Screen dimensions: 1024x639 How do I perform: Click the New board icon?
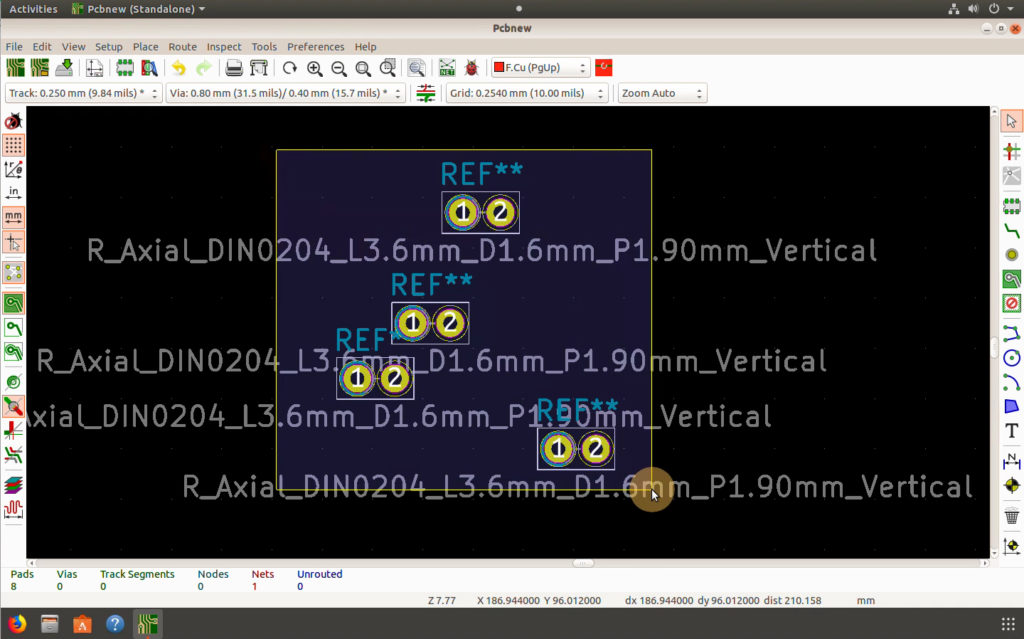15,68
